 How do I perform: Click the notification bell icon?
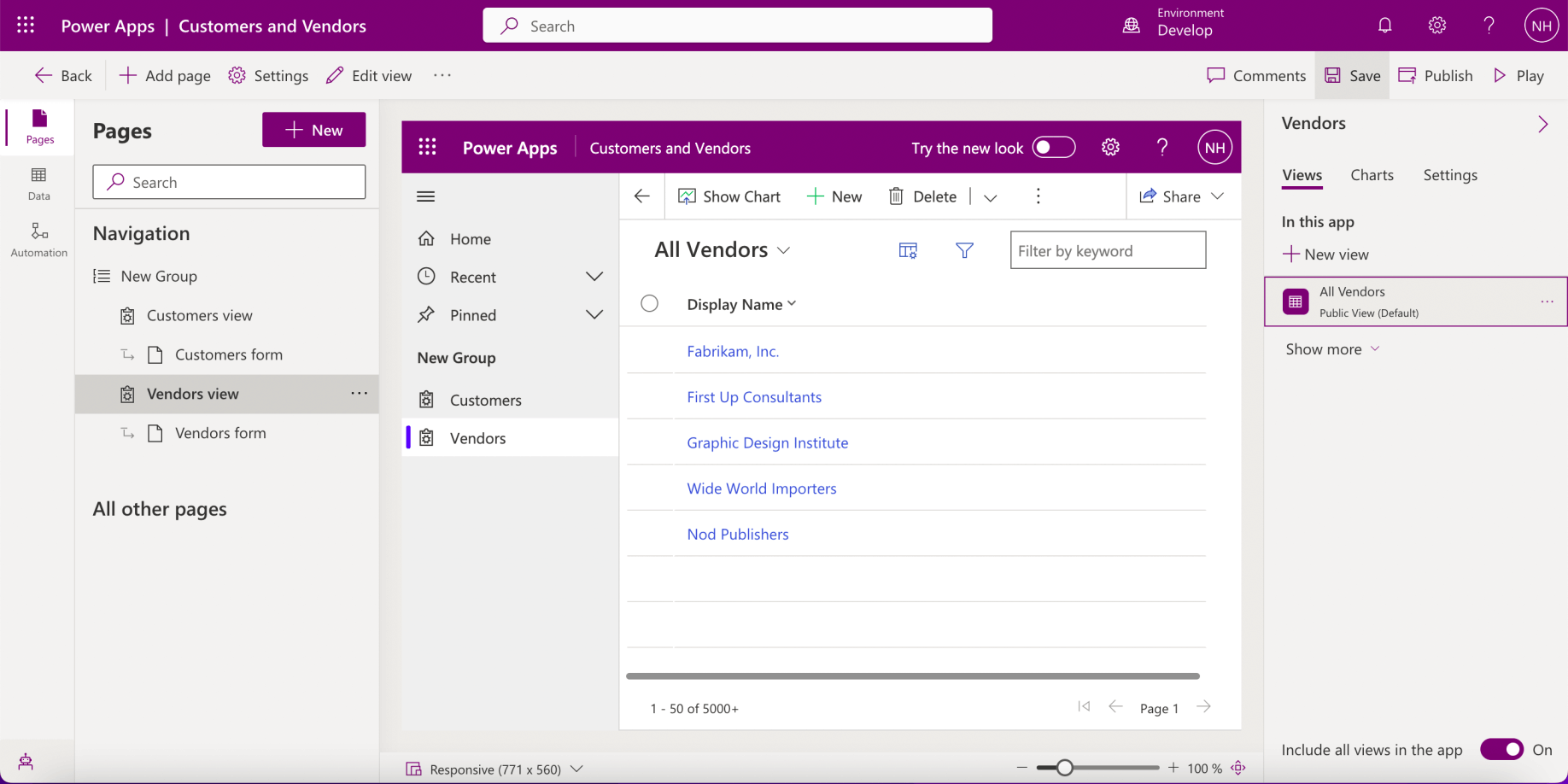tap(1384, 26)
